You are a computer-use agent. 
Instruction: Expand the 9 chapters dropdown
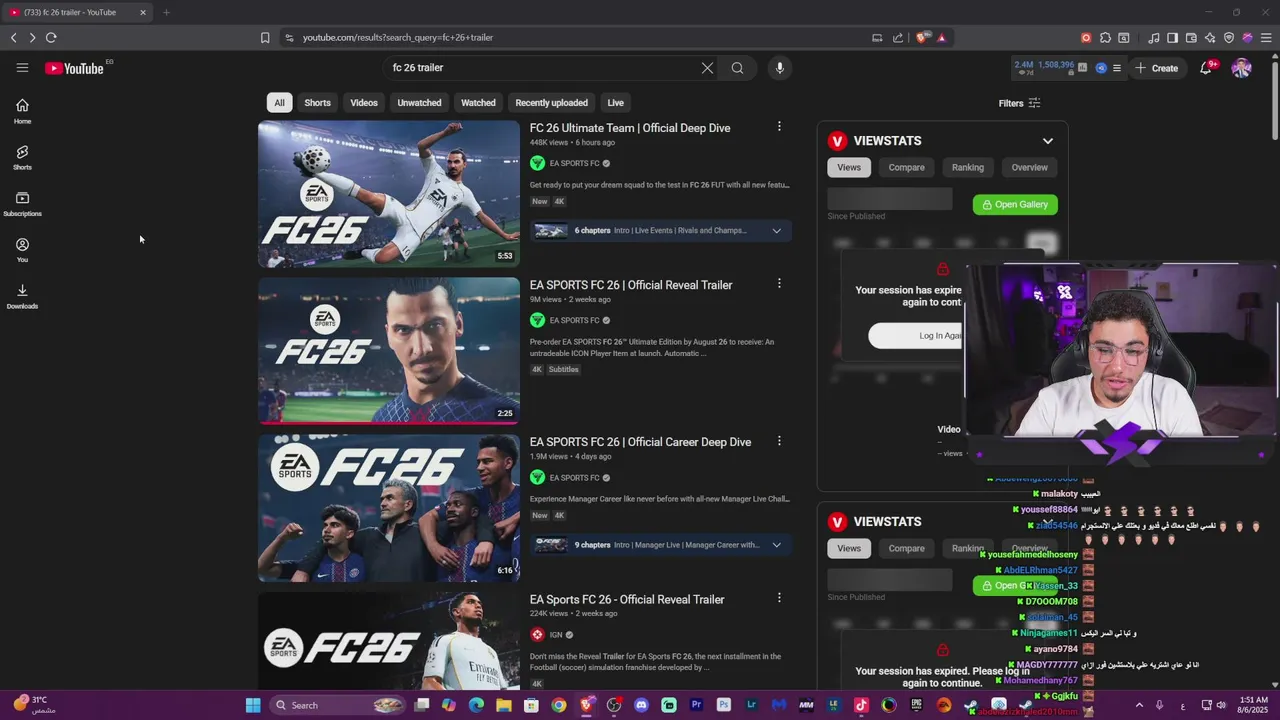tap(776, 545)
